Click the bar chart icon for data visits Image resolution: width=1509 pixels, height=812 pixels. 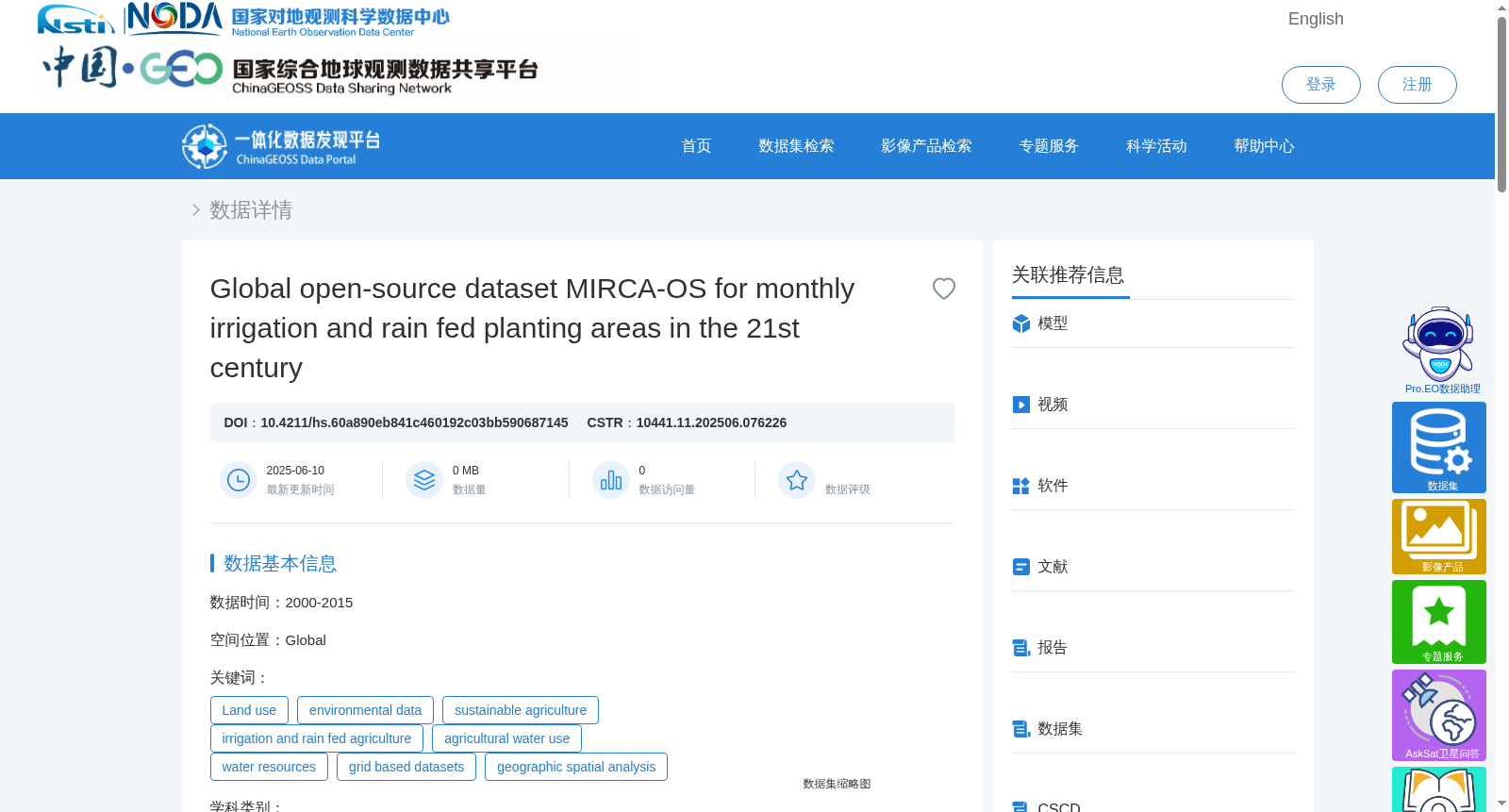click(x=611, y=480)
